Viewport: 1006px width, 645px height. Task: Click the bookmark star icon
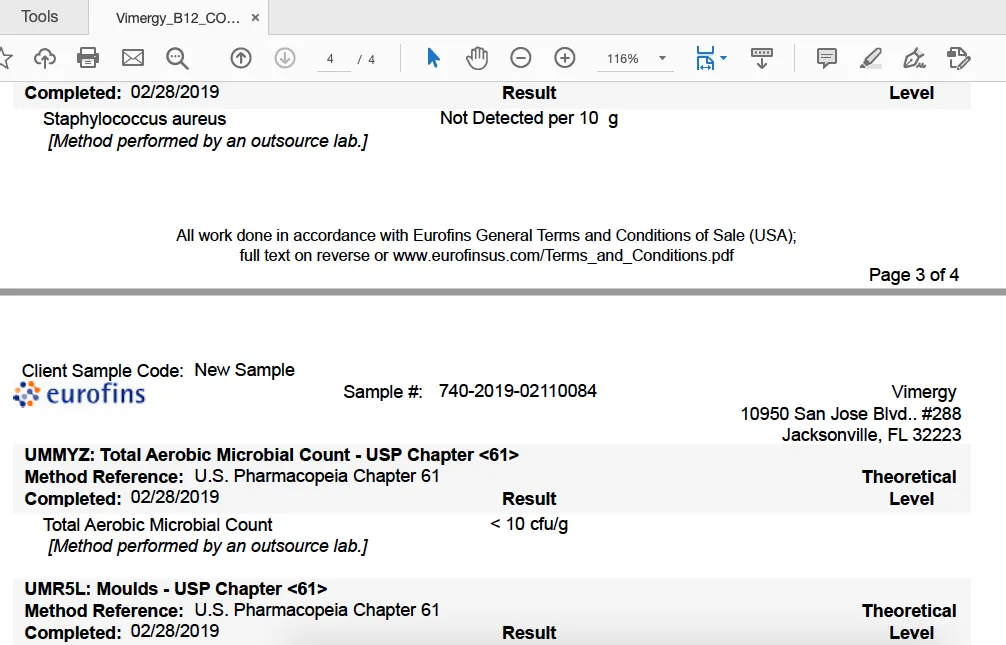coord(5,58)
